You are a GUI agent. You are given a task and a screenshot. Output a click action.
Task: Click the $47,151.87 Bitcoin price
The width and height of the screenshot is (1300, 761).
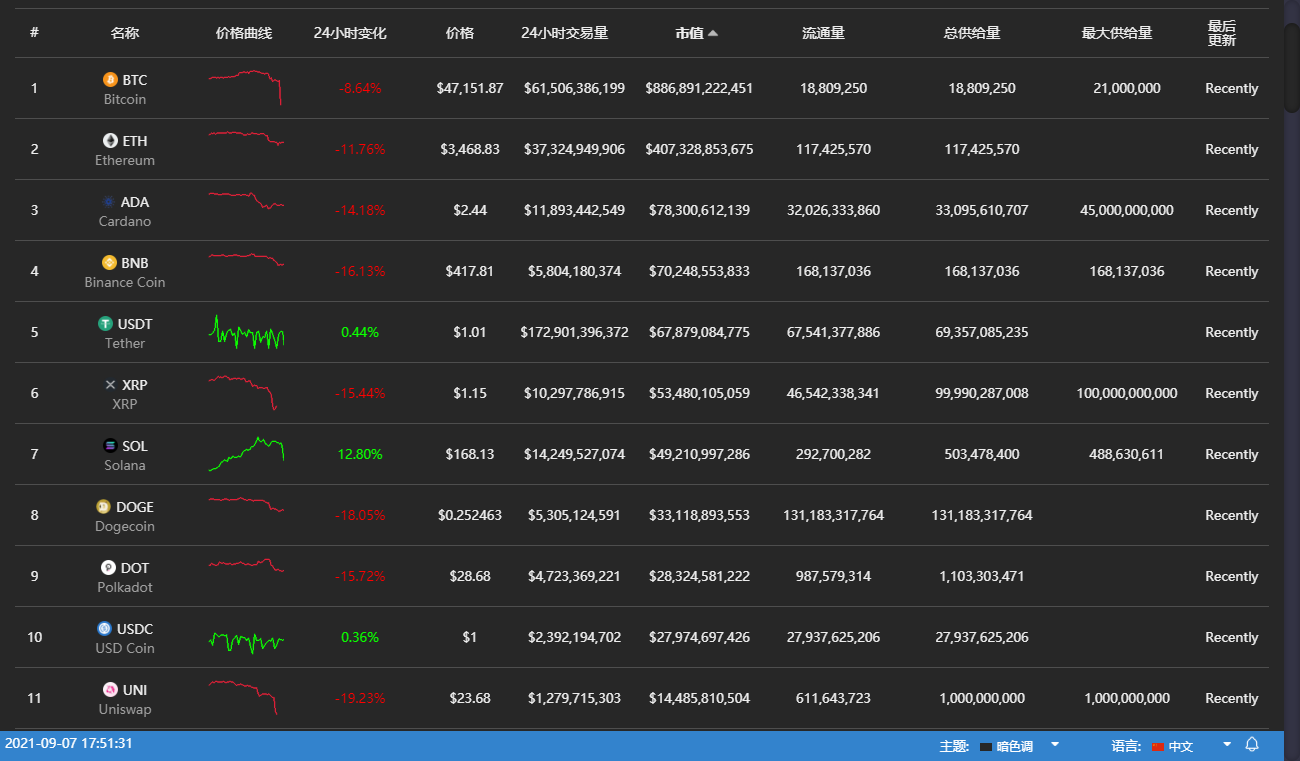pyautogui.click(x=470, y=88)
